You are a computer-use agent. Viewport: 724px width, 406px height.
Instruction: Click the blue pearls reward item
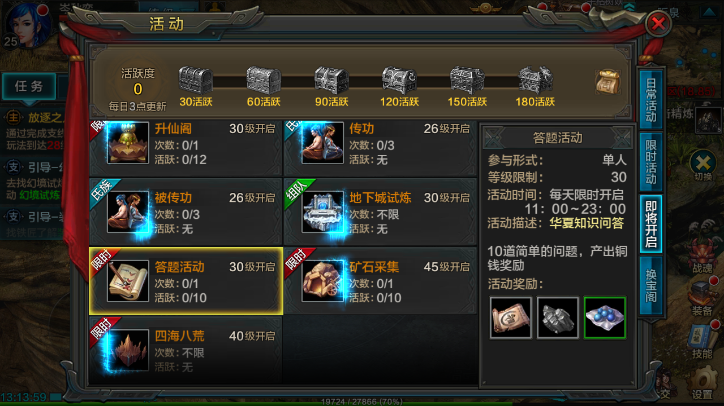coord(605,318)
